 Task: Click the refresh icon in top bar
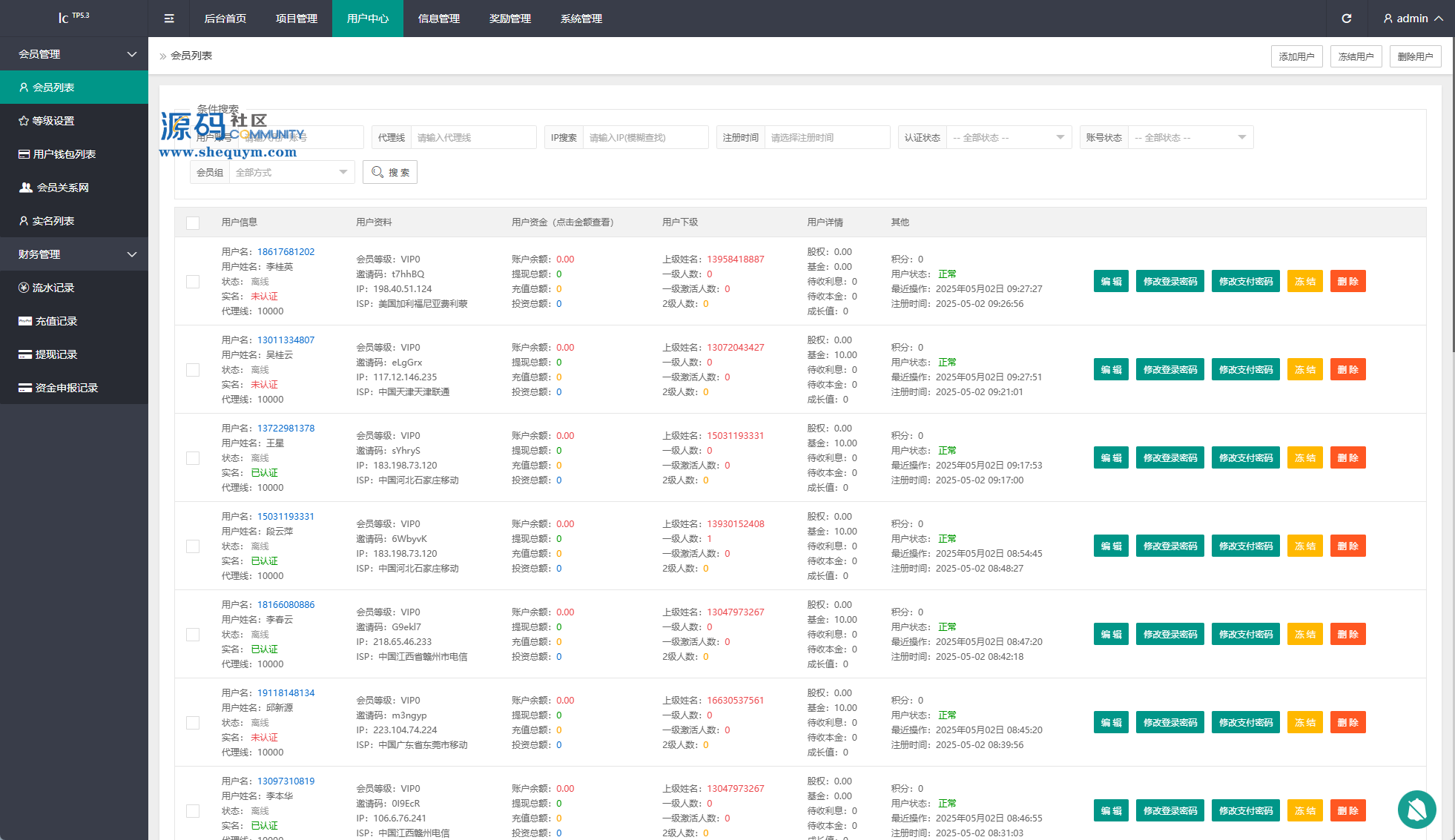[1346, 19]
